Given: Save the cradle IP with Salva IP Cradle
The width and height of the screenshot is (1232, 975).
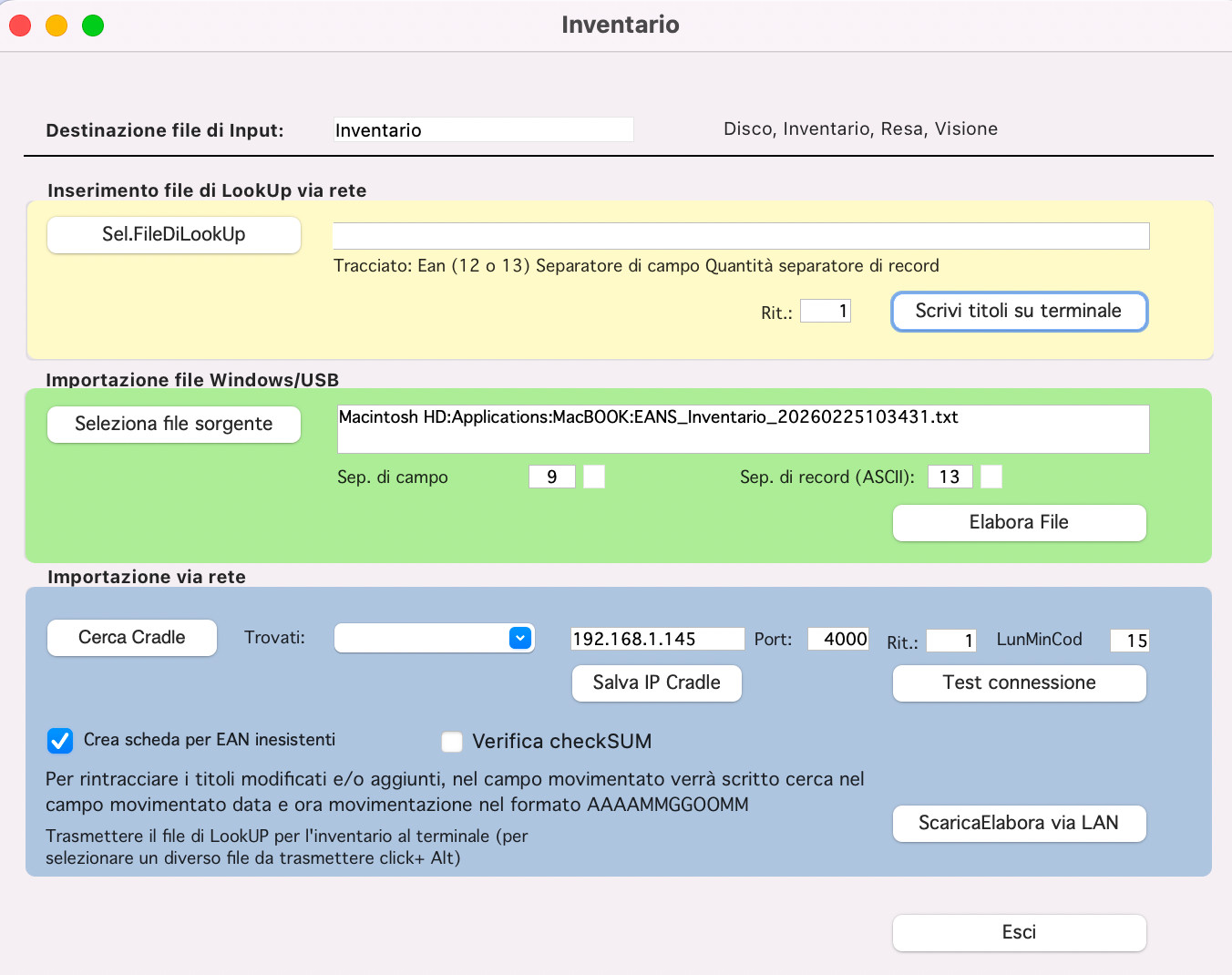Looking at the screenshot, I should (x=656, y=683).
